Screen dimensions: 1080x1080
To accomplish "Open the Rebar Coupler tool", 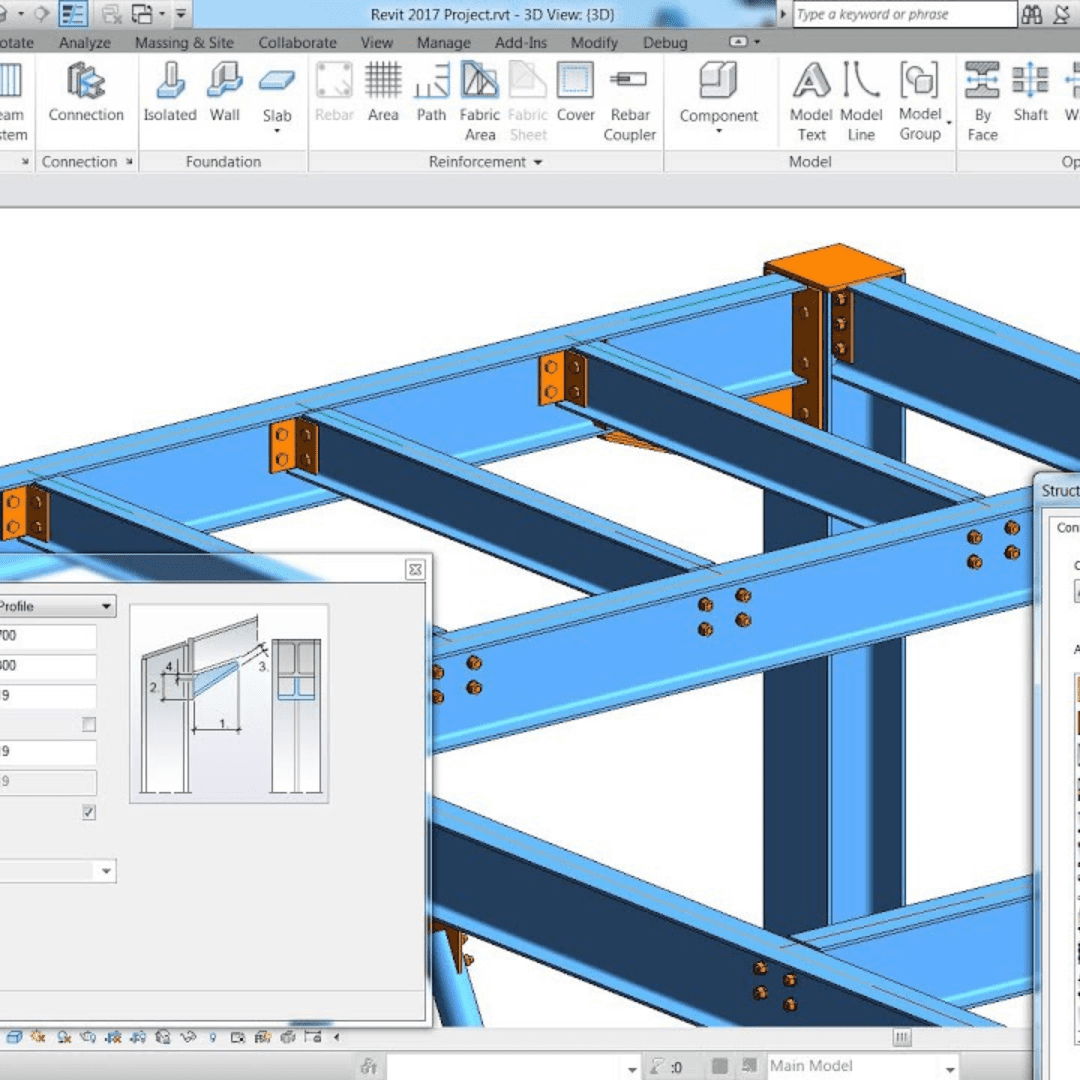I will coord(630,101).
